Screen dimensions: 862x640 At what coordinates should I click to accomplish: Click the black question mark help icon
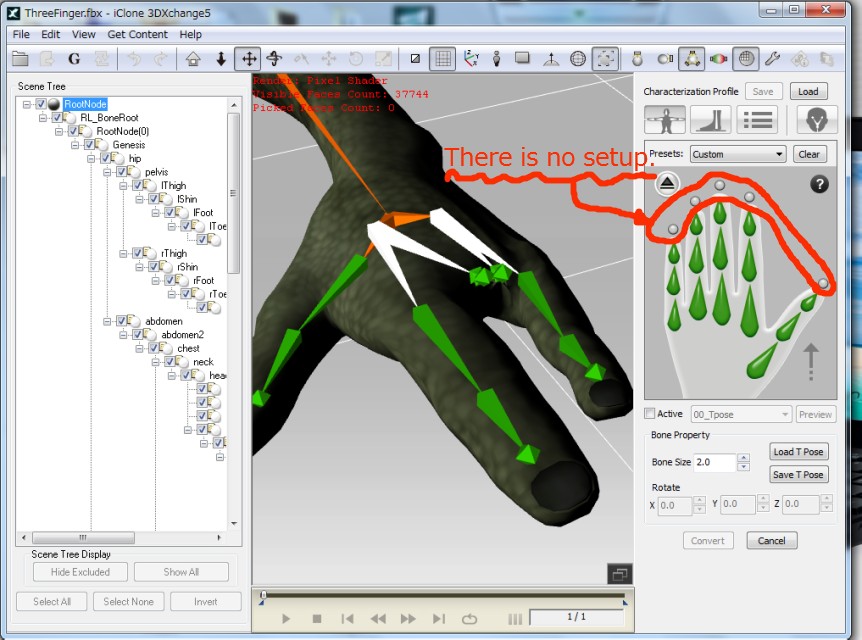pos(819,184)
